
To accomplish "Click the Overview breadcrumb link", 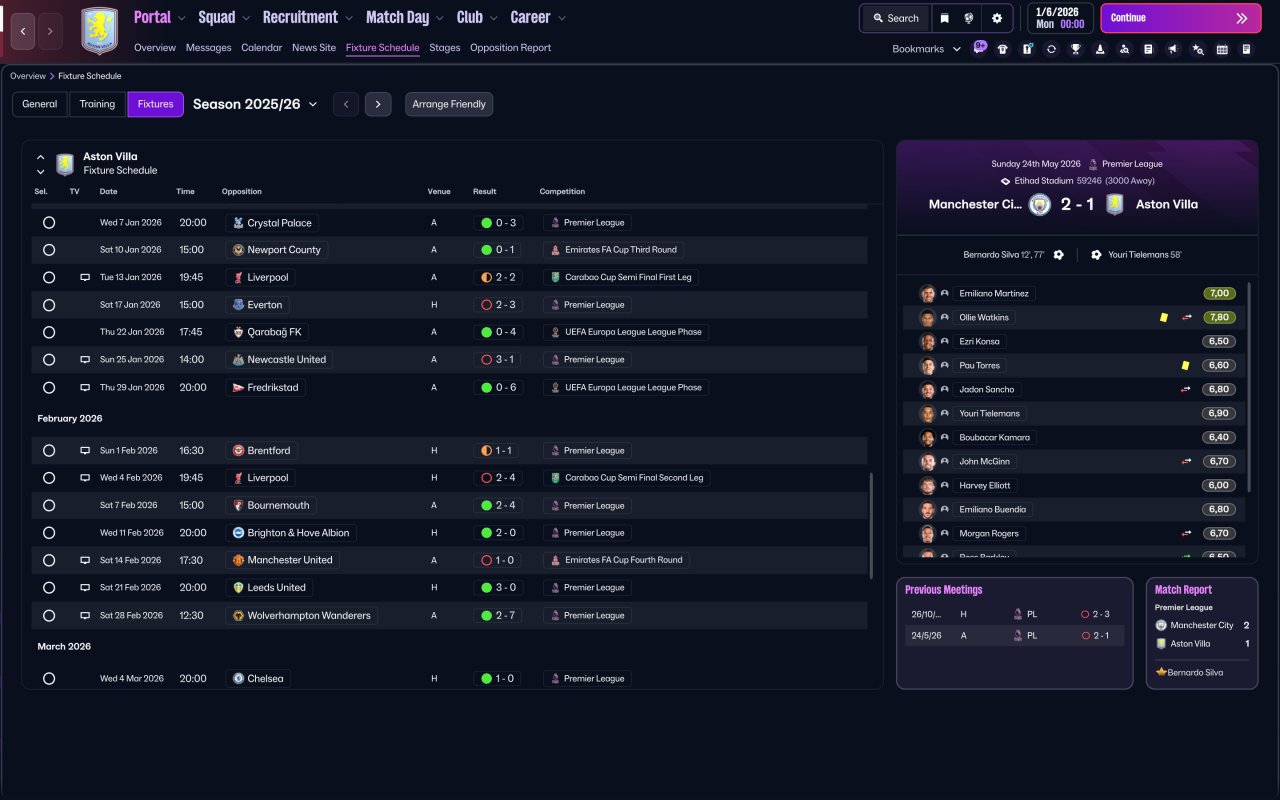I will click(x=28, y=76).
